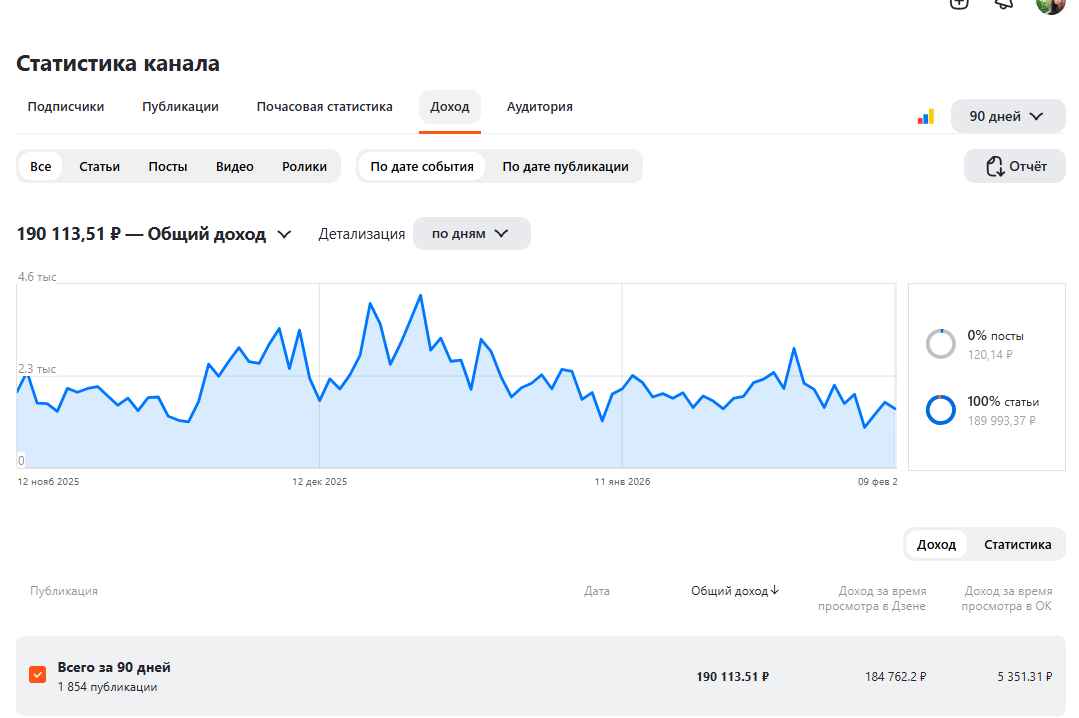This screenshot has width=1079, height=718.
Task: Open the 90 дней period dropdown
Action: (x=1008, y=116)
